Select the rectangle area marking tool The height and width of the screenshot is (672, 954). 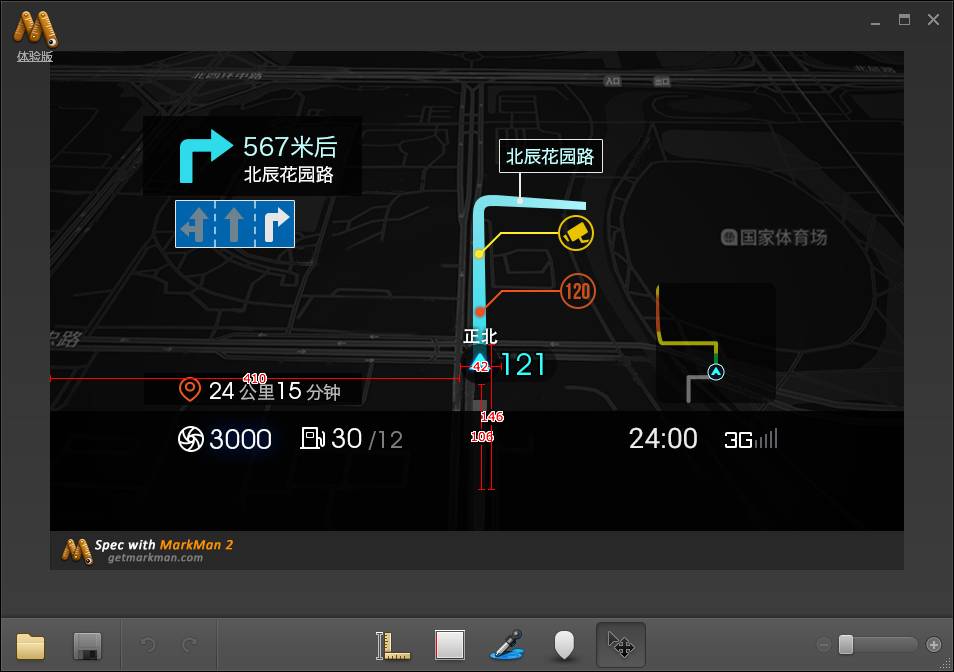click(450, 645)
